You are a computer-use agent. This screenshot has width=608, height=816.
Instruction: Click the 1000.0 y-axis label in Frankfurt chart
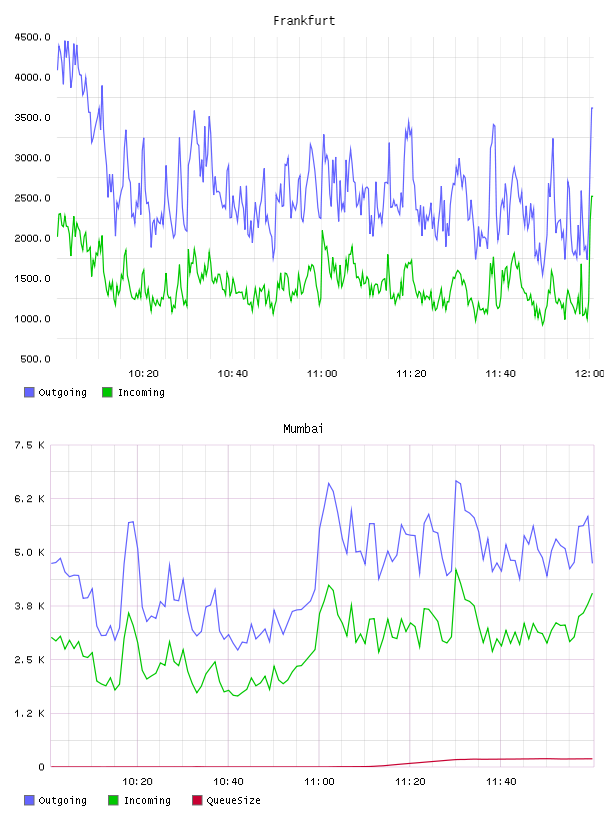(x=32, y=318)
